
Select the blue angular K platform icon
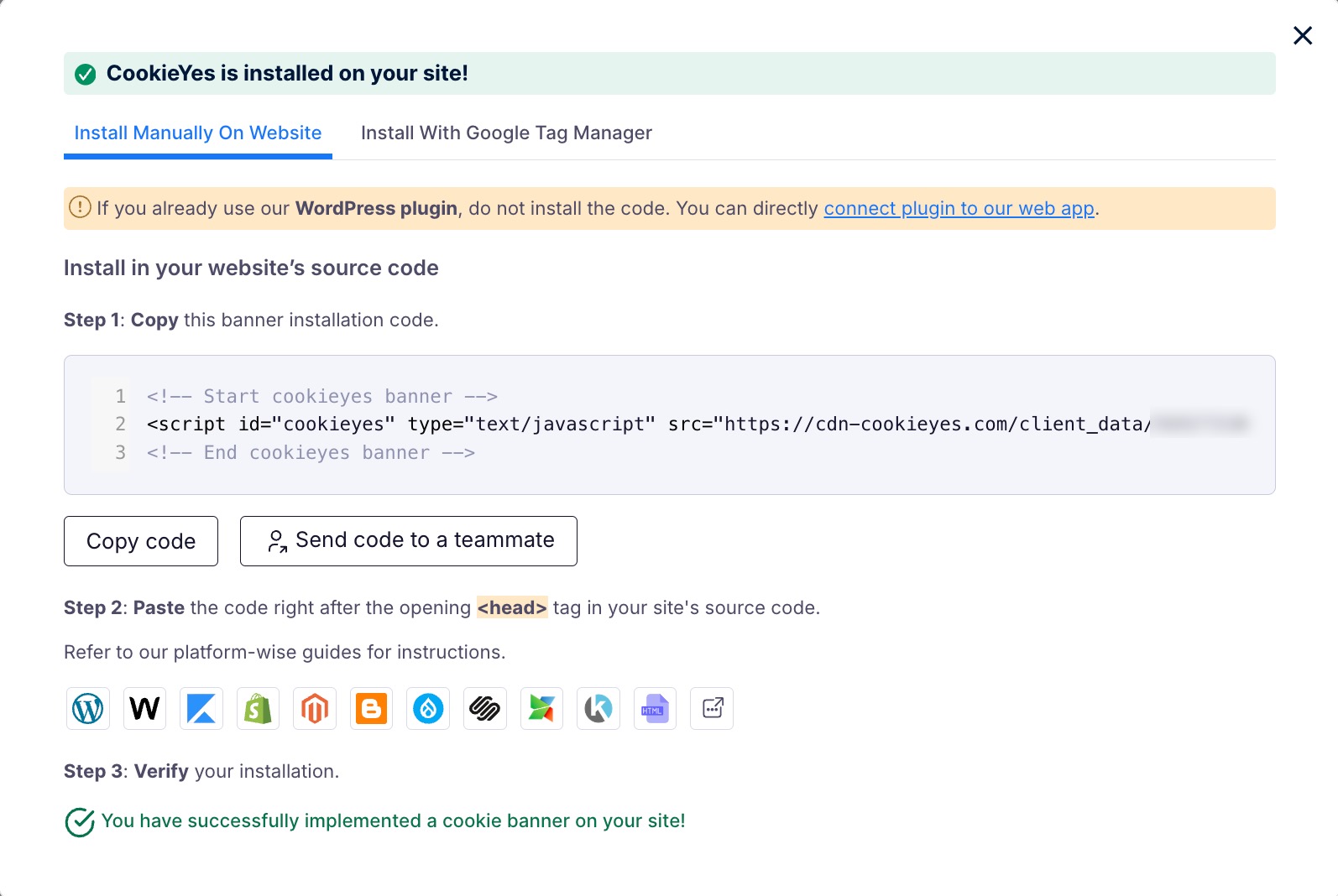[x=201, y=709]
